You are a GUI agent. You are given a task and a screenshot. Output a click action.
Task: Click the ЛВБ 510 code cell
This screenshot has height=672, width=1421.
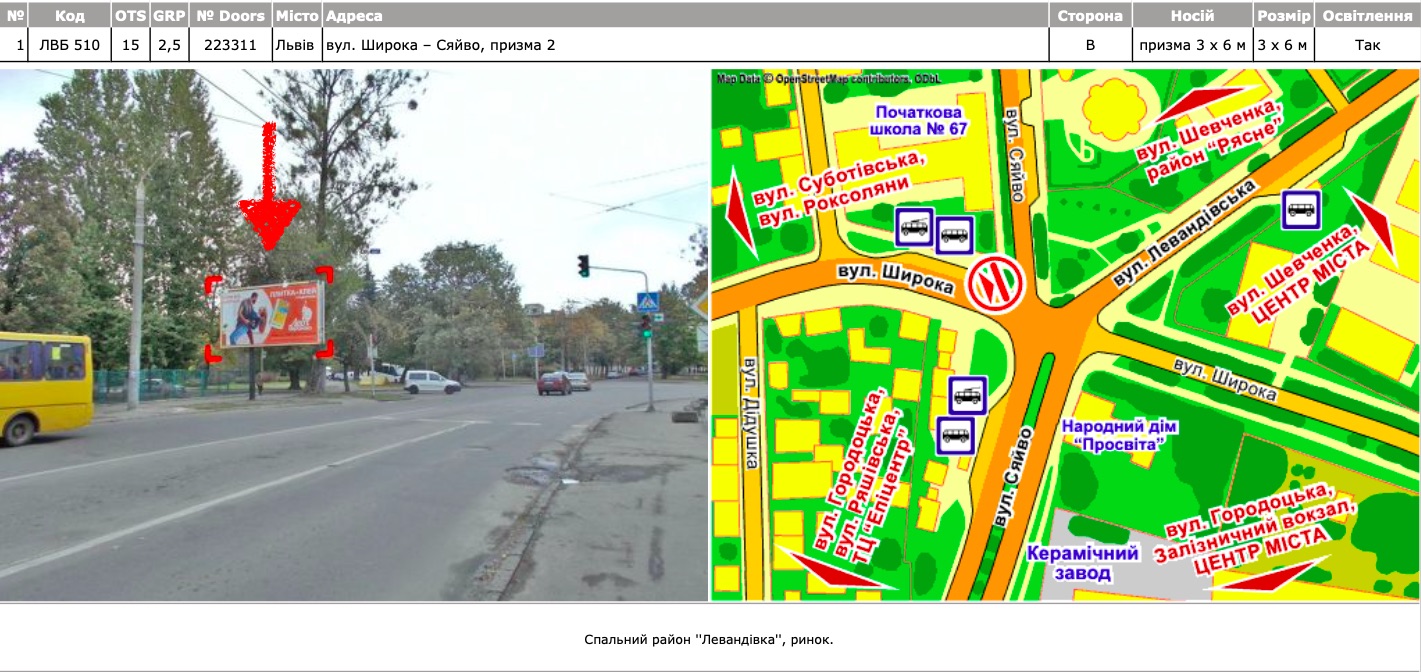point(70,45)
